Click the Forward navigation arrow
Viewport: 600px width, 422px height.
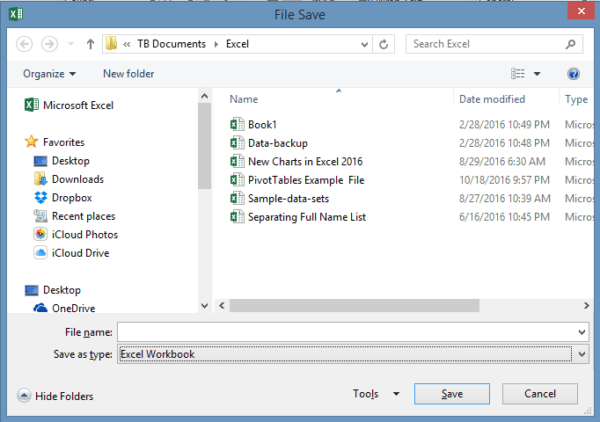tap(49, 44)
